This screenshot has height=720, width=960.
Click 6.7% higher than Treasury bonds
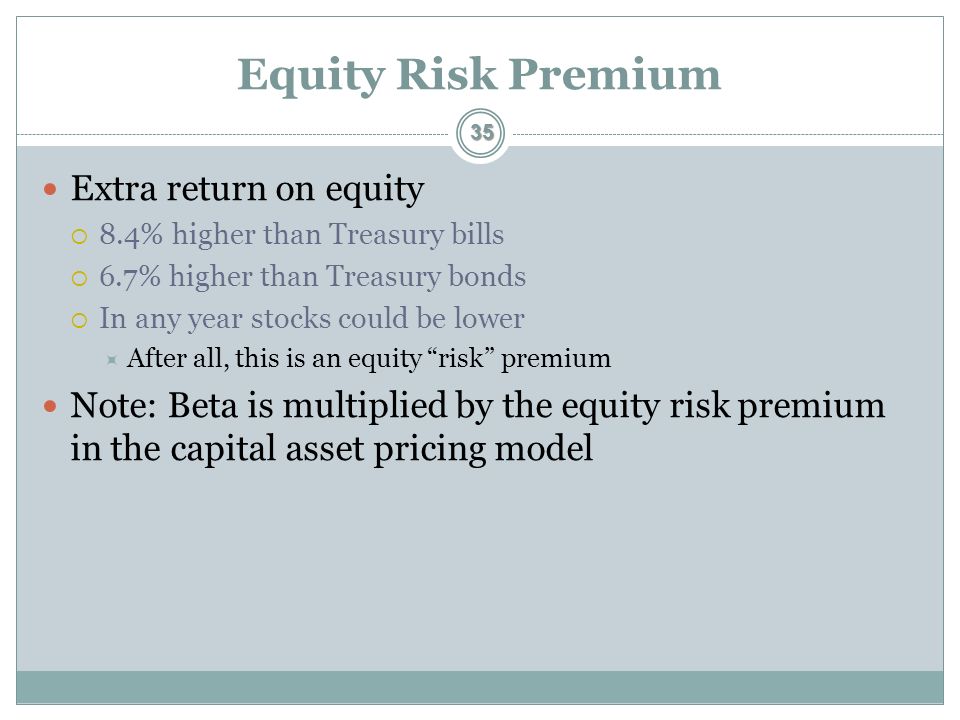(x=313, y=277)
